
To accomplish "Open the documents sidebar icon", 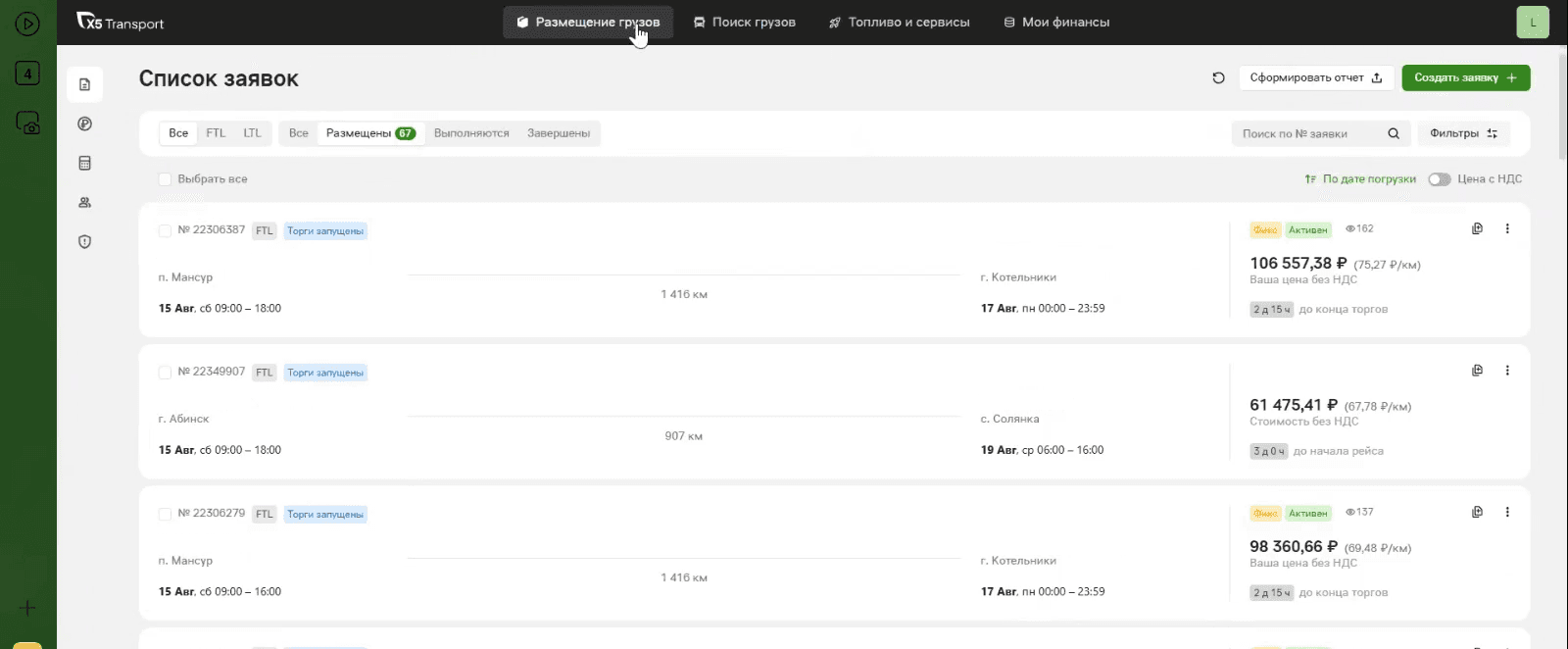I will point(85,84).
